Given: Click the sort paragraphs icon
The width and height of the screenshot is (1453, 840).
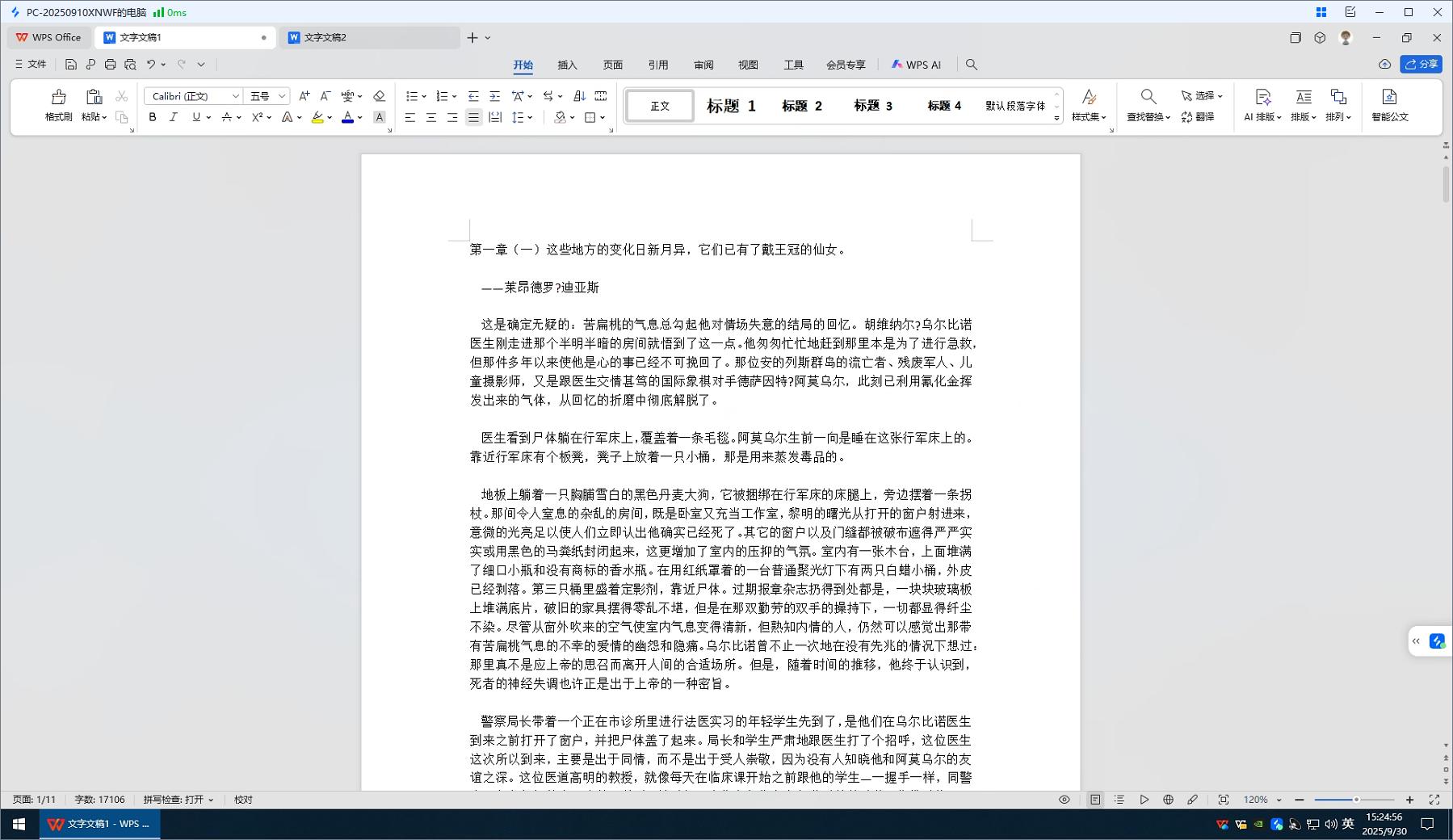Looking at the screenshot, I should 579,96.
